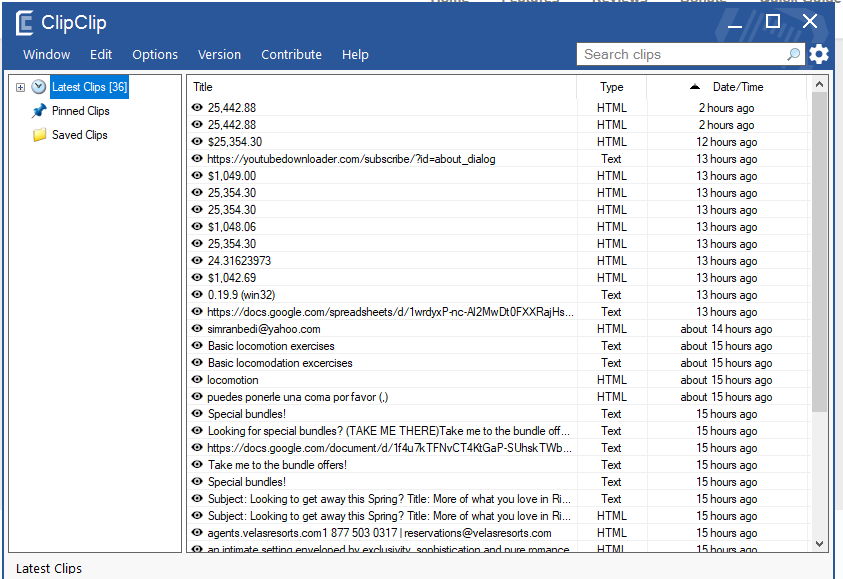
Task: Click the ClipClip logo icon
Action: (x=25, y=23)
